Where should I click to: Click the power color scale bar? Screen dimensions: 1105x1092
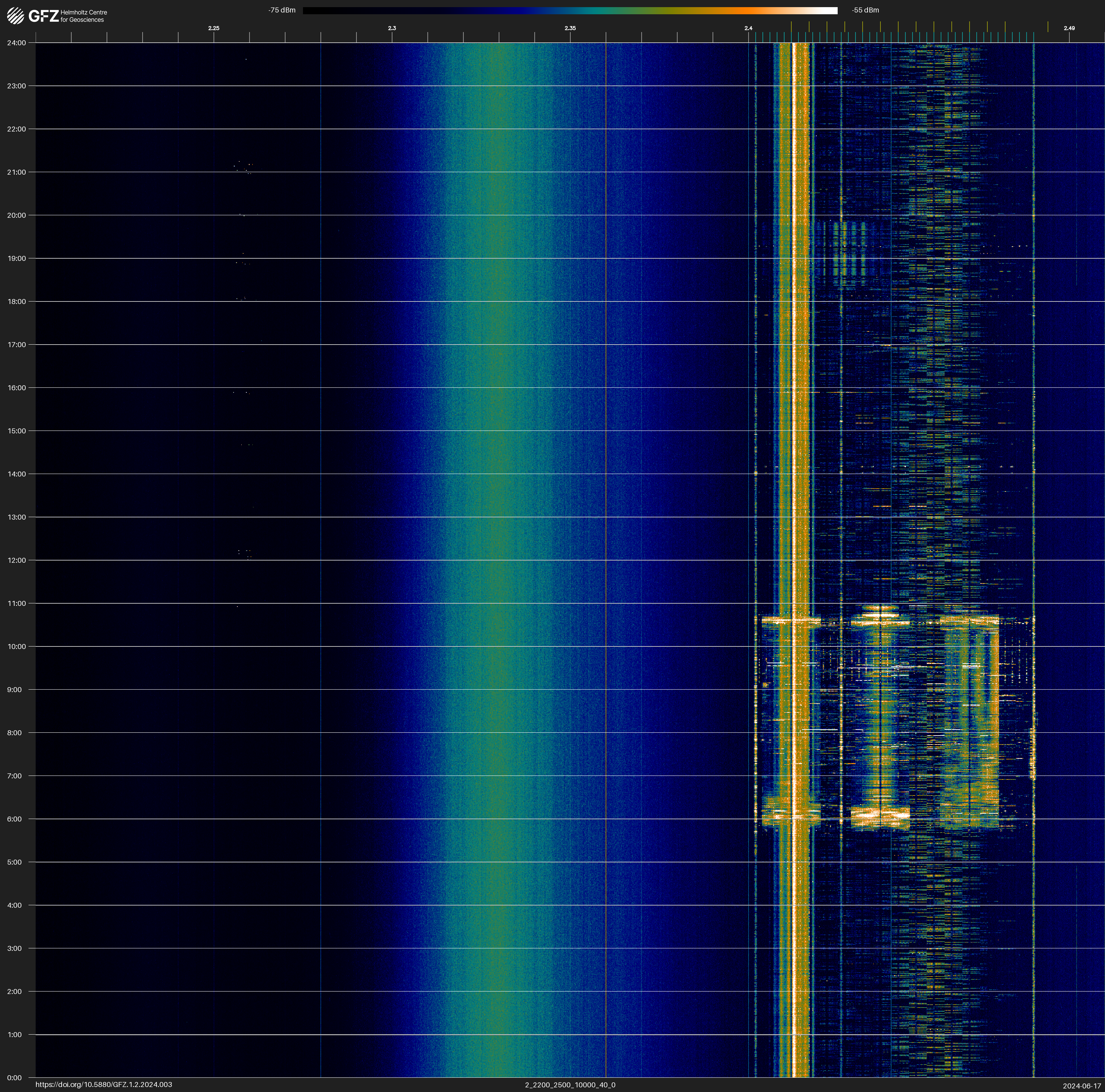click(570, 10)
